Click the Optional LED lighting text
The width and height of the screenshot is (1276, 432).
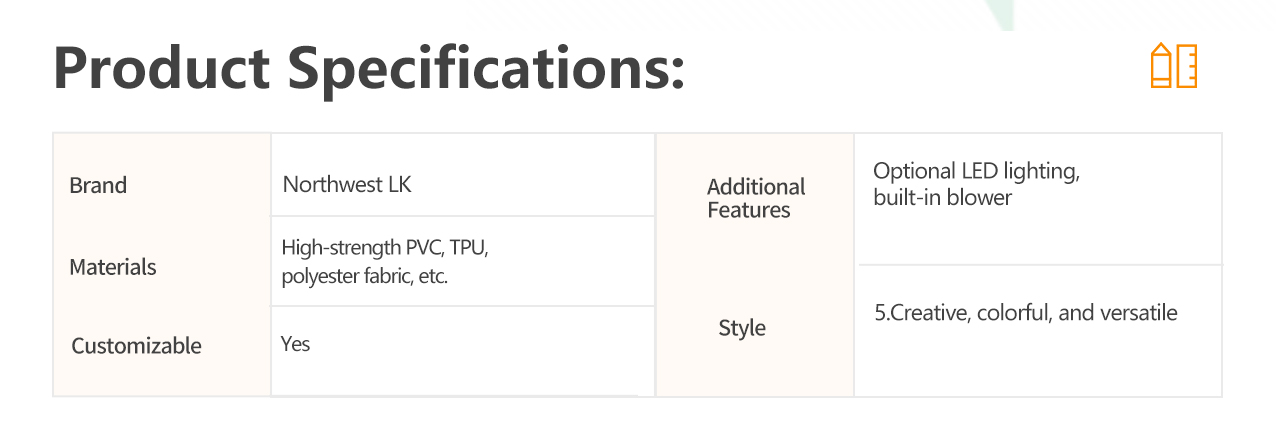(976, 171)
